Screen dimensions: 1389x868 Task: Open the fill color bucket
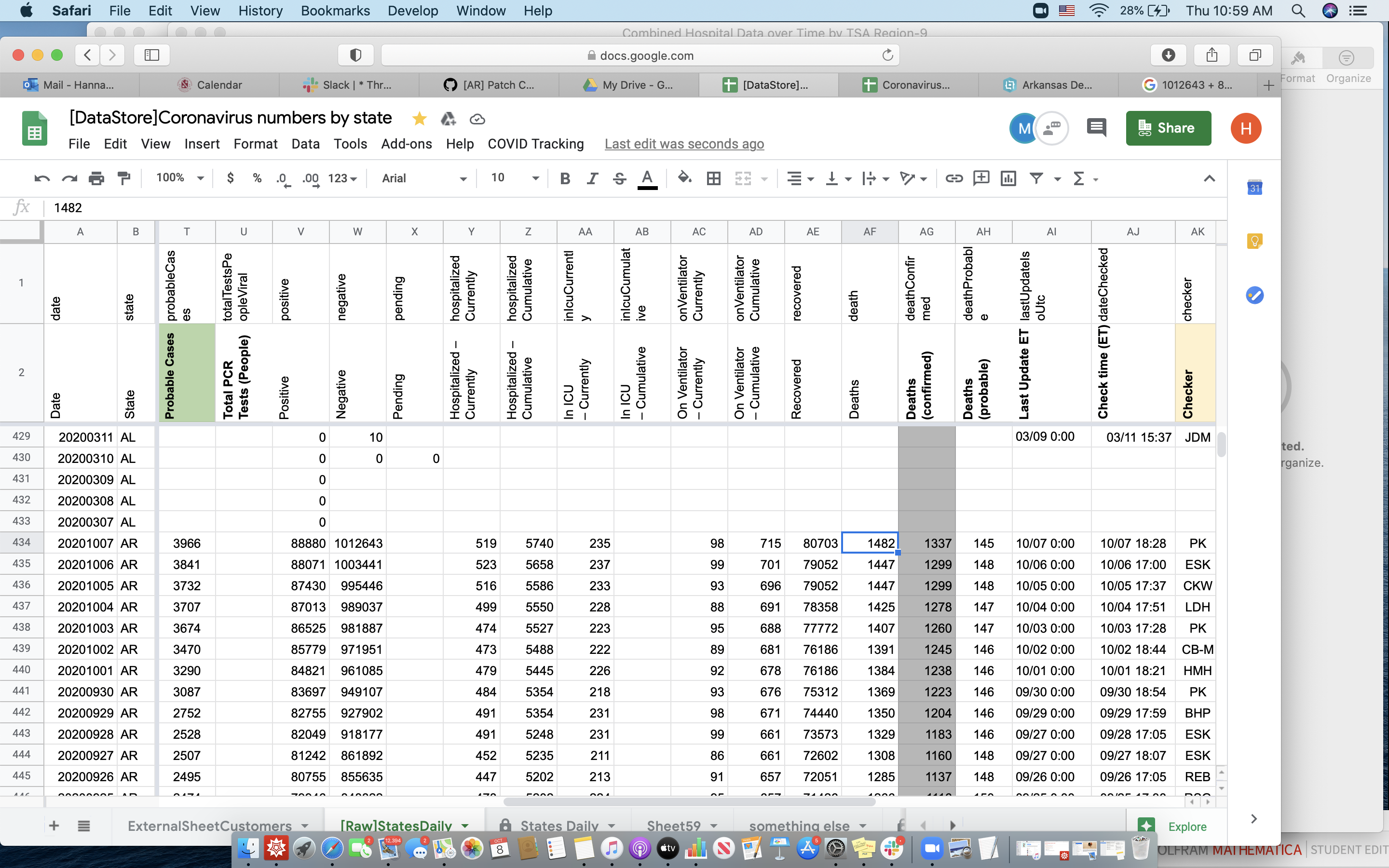coord(684,178)
